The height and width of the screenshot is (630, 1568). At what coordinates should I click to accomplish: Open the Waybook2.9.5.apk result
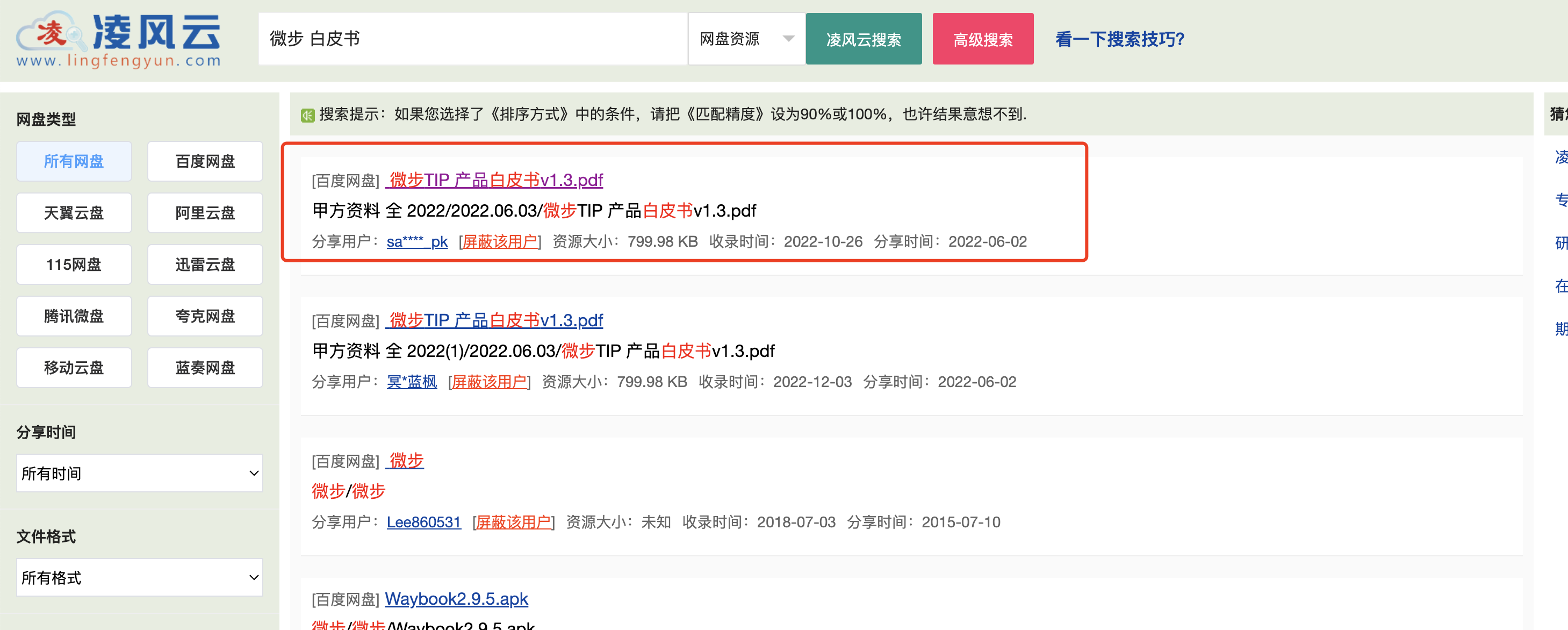coord(457,599)
